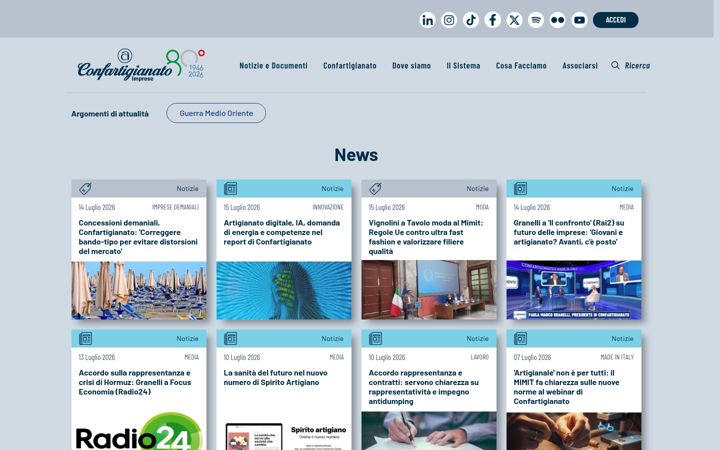720x450 pixels.
Task: Open the Notizie e Documenti menu
Action: 273,66
